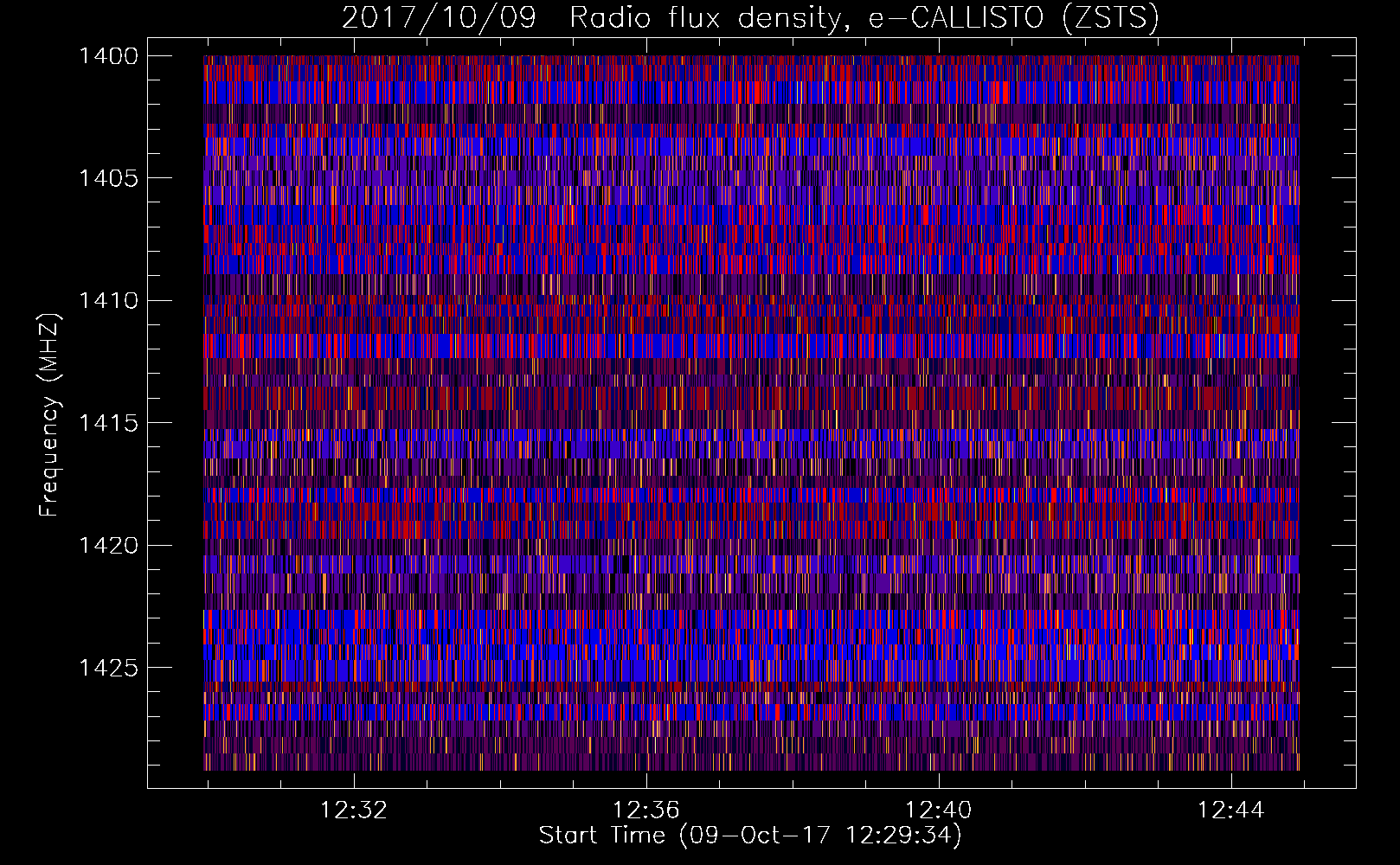Click the 'Frequency (MHZ)' y-axis label
This screenshot has width=1400, height=865.
coord(49,415)
